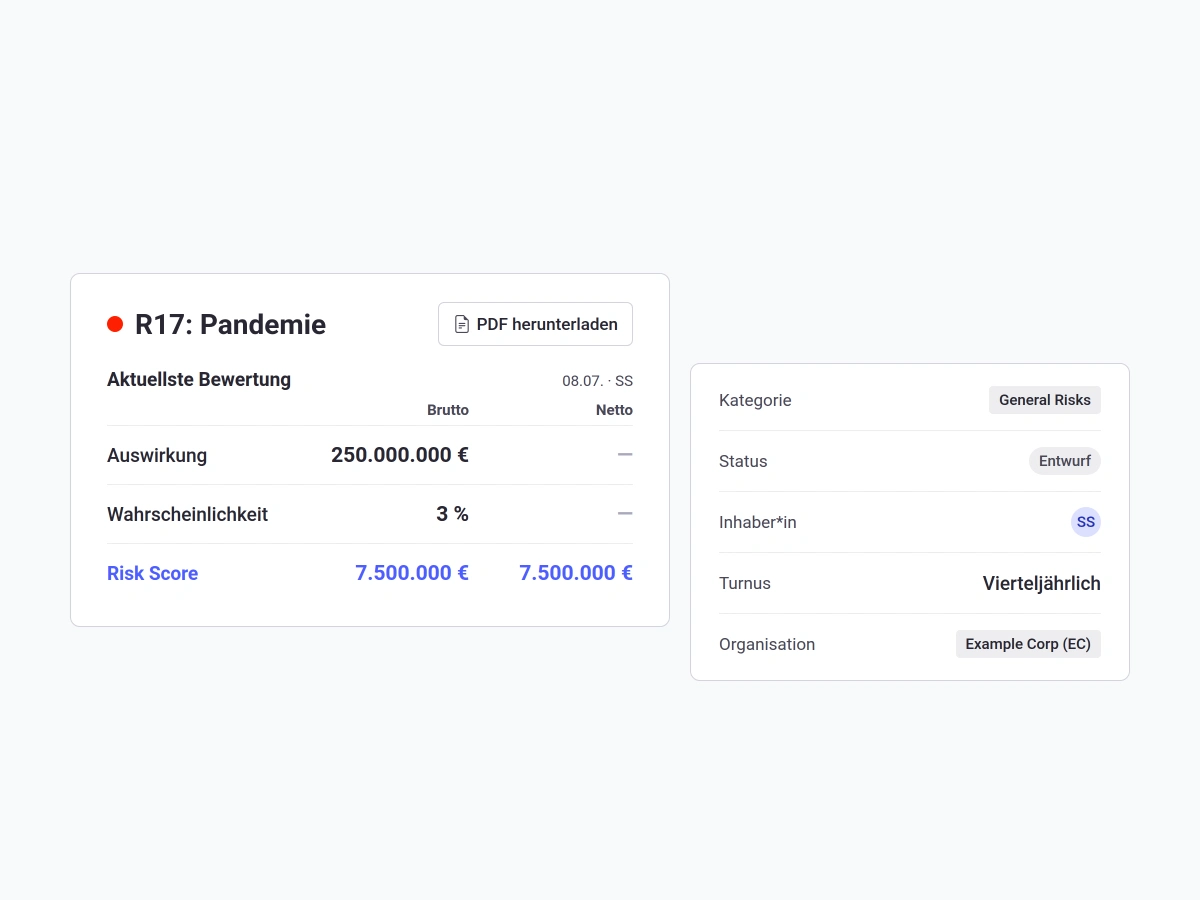Click the Kategorie label
The width and height of the screenshot is (1200, 900).
755,400
